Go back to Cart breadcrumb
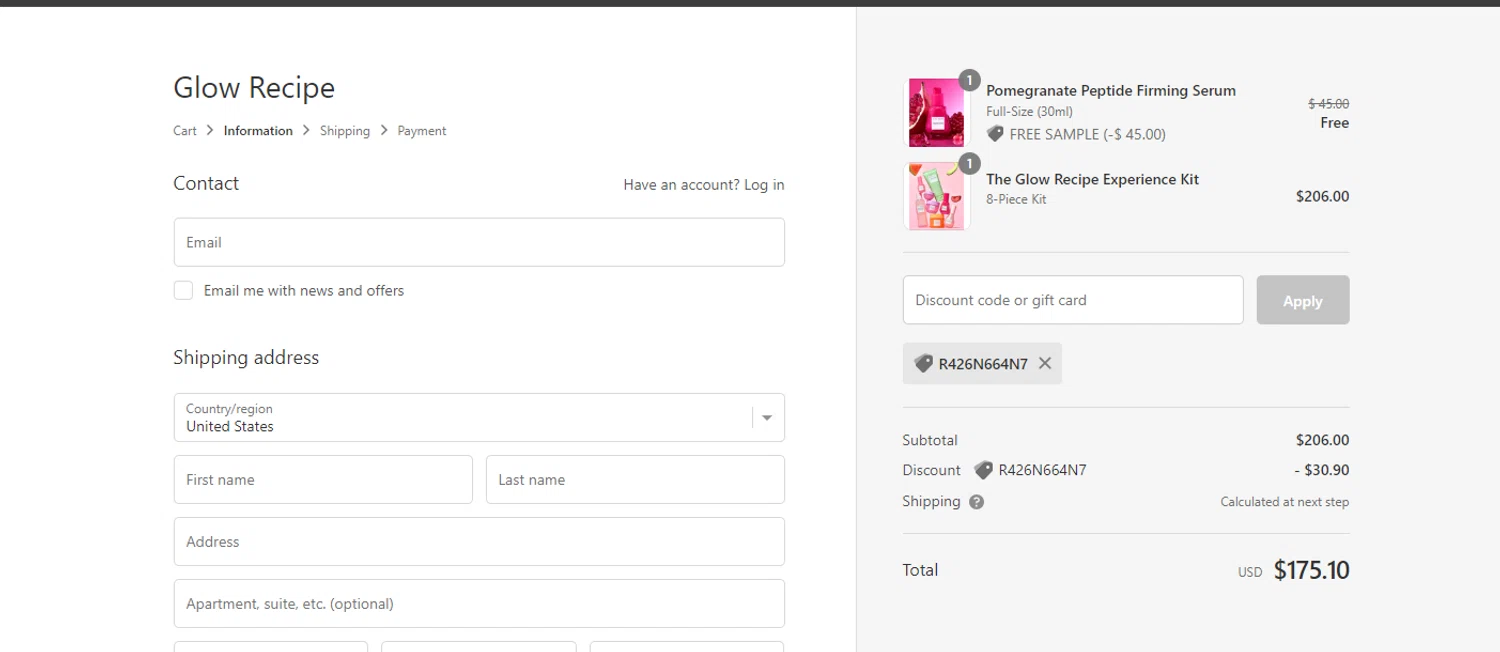Screen dimensions: 1500x652 [185, 131]
